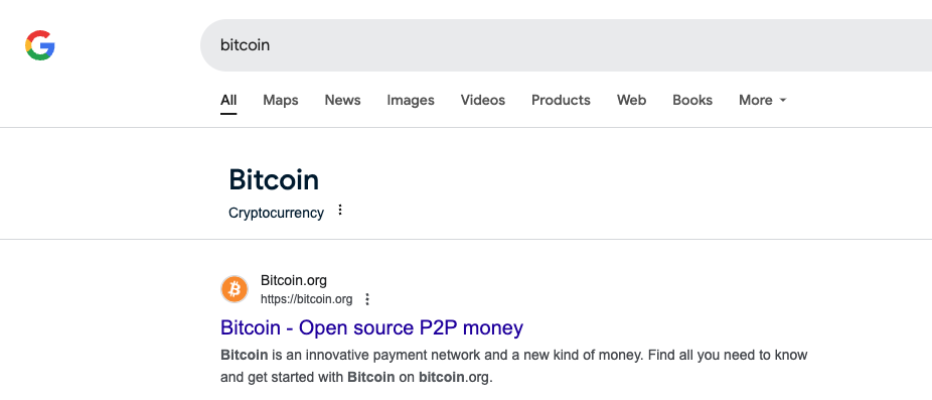Open the Videos tab
The height and width of the screenshot is (400, 932).
(x=483, y=100)
